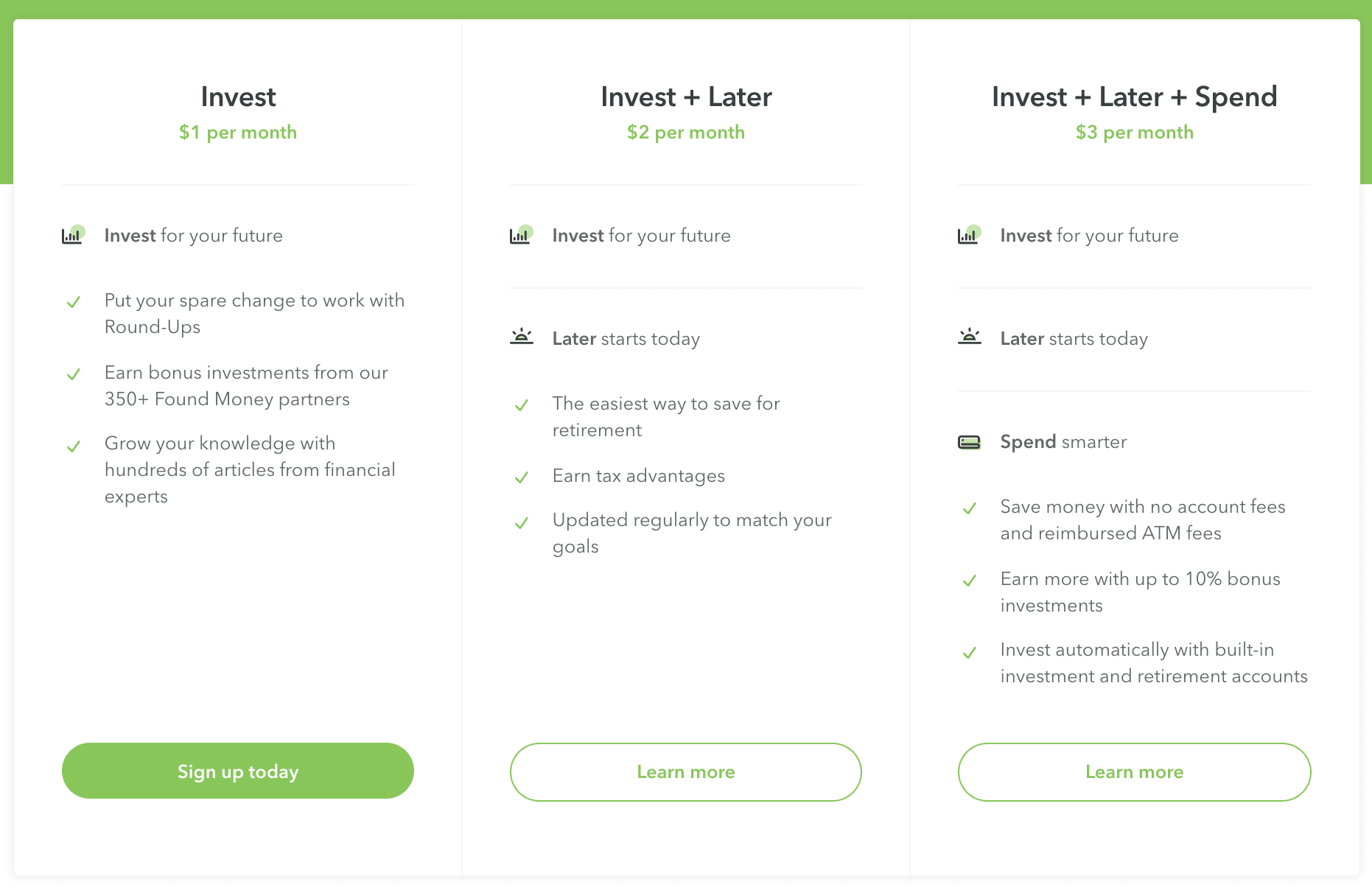Click the checkmark next to Round-Ups feature

tap(74, 302)
